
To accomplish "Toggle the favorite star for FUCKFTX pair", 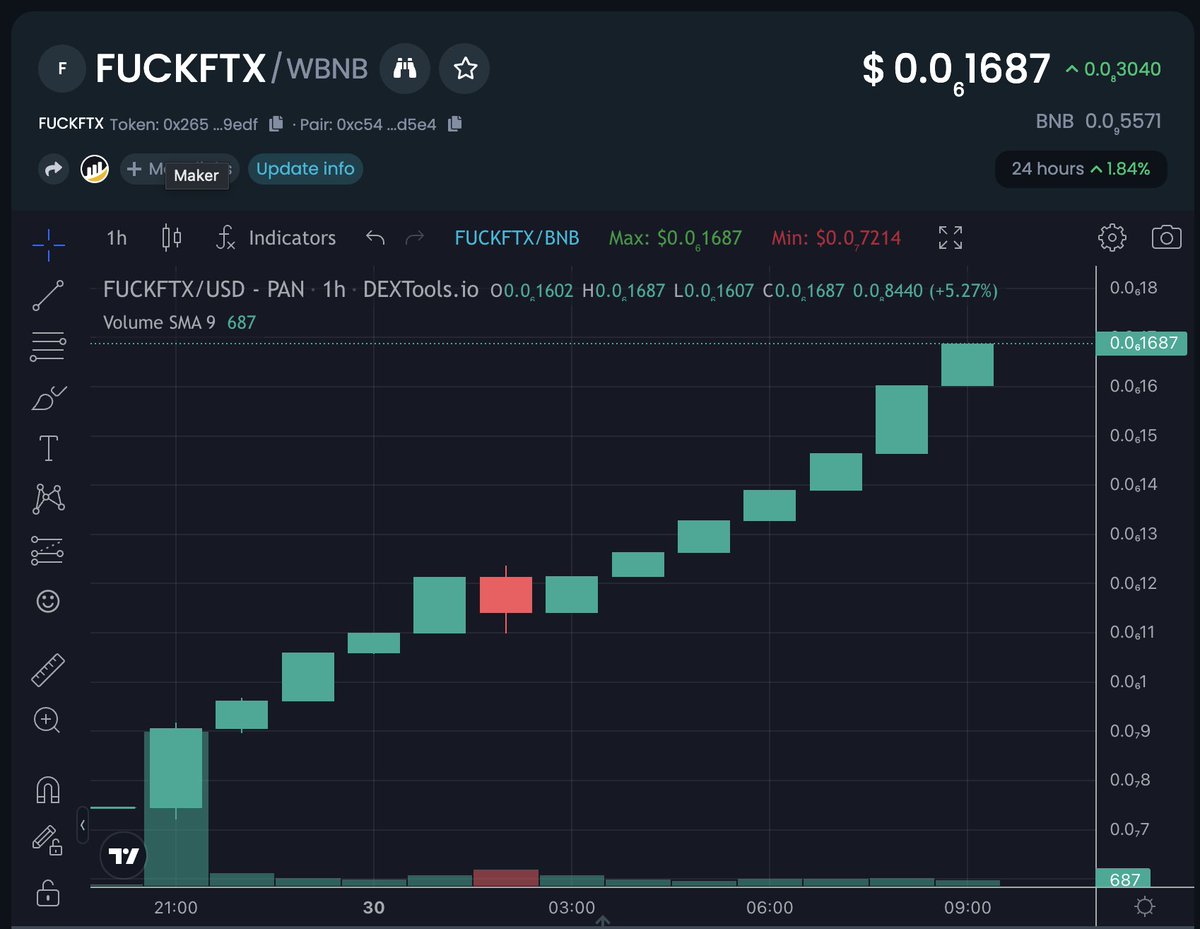I will pos(464,69).
